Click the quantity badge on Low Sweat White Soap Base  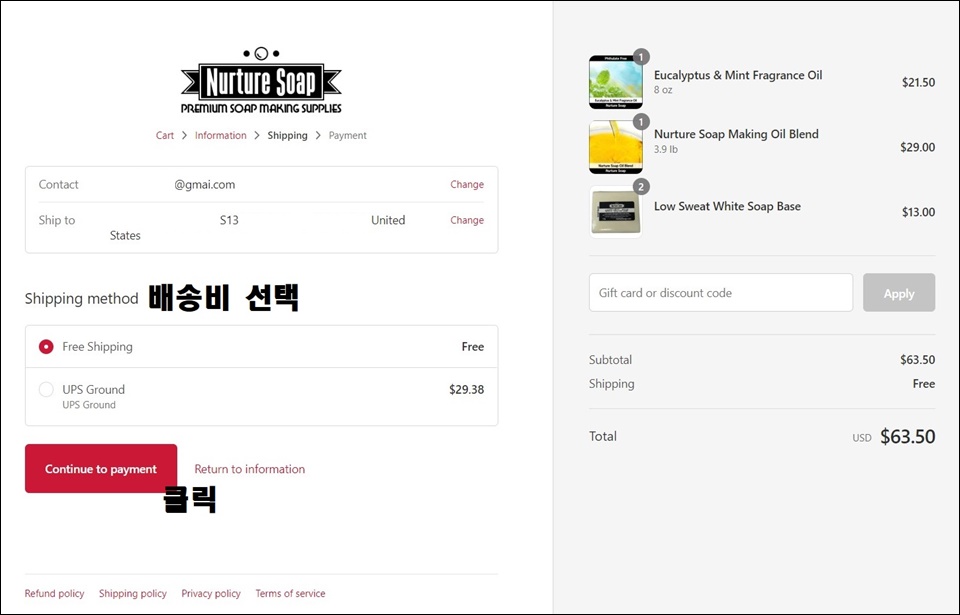coord(641,187)
